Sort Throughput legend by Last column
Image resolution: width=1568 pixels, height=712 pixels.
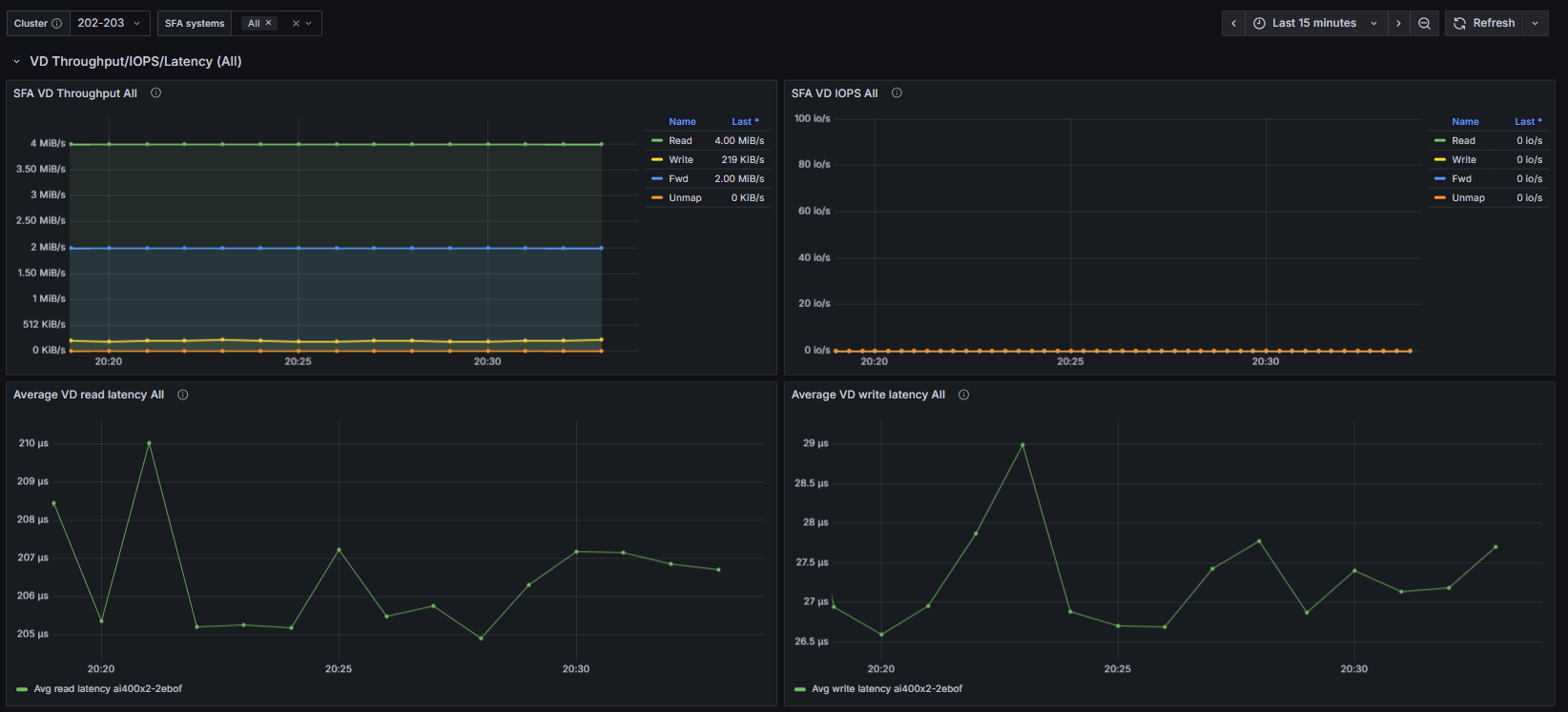click(x=745, y=121)
